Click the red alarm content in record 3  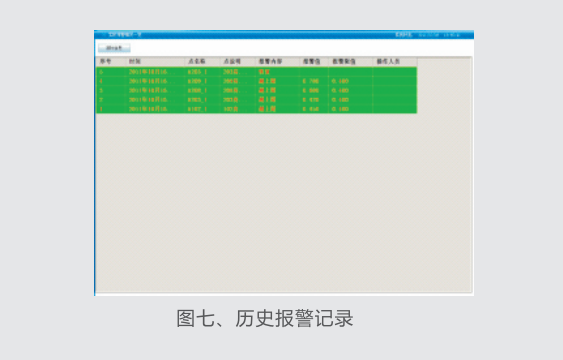[x=267, y=90]
